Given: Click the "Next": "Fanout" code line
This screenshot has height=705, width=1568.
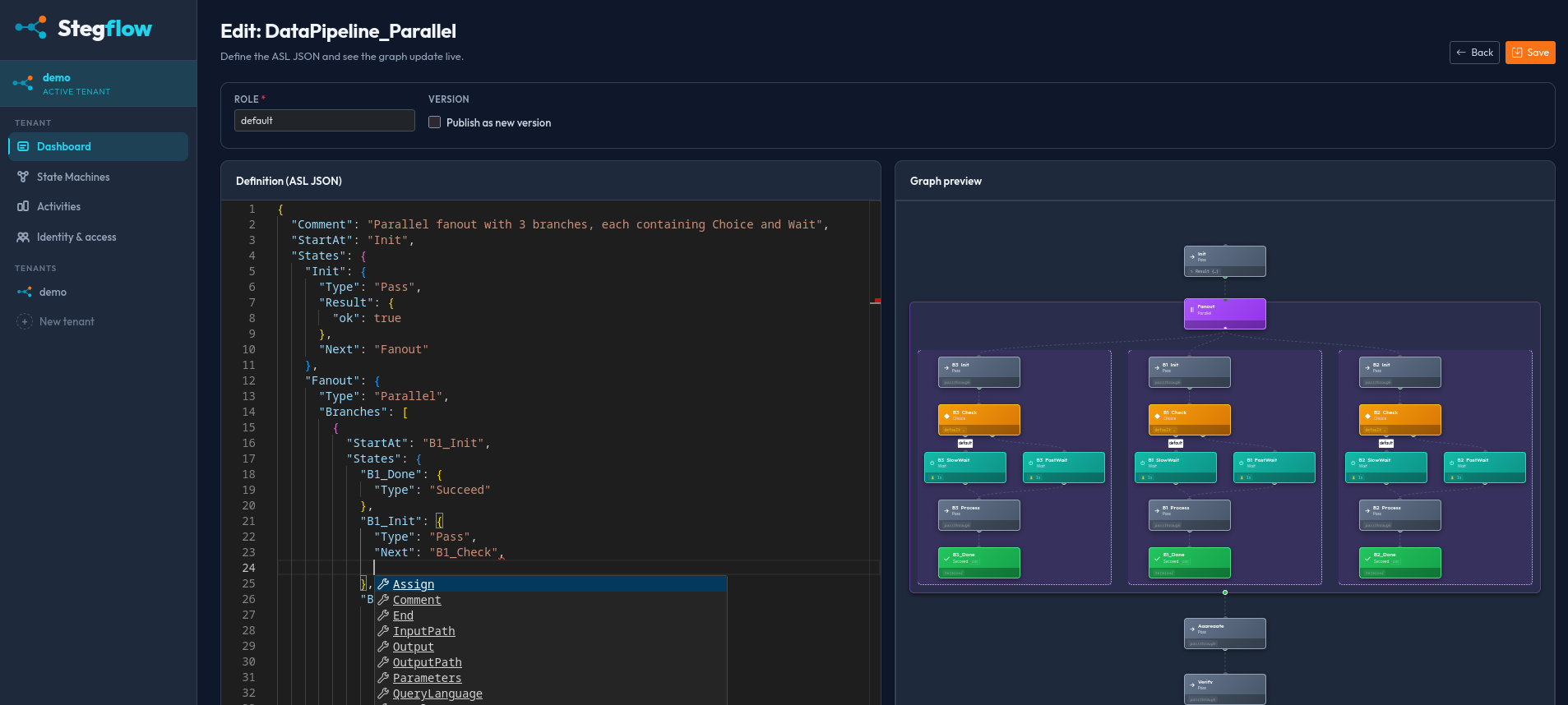Looking at the screenshot, I should click(x=373, y=349).
